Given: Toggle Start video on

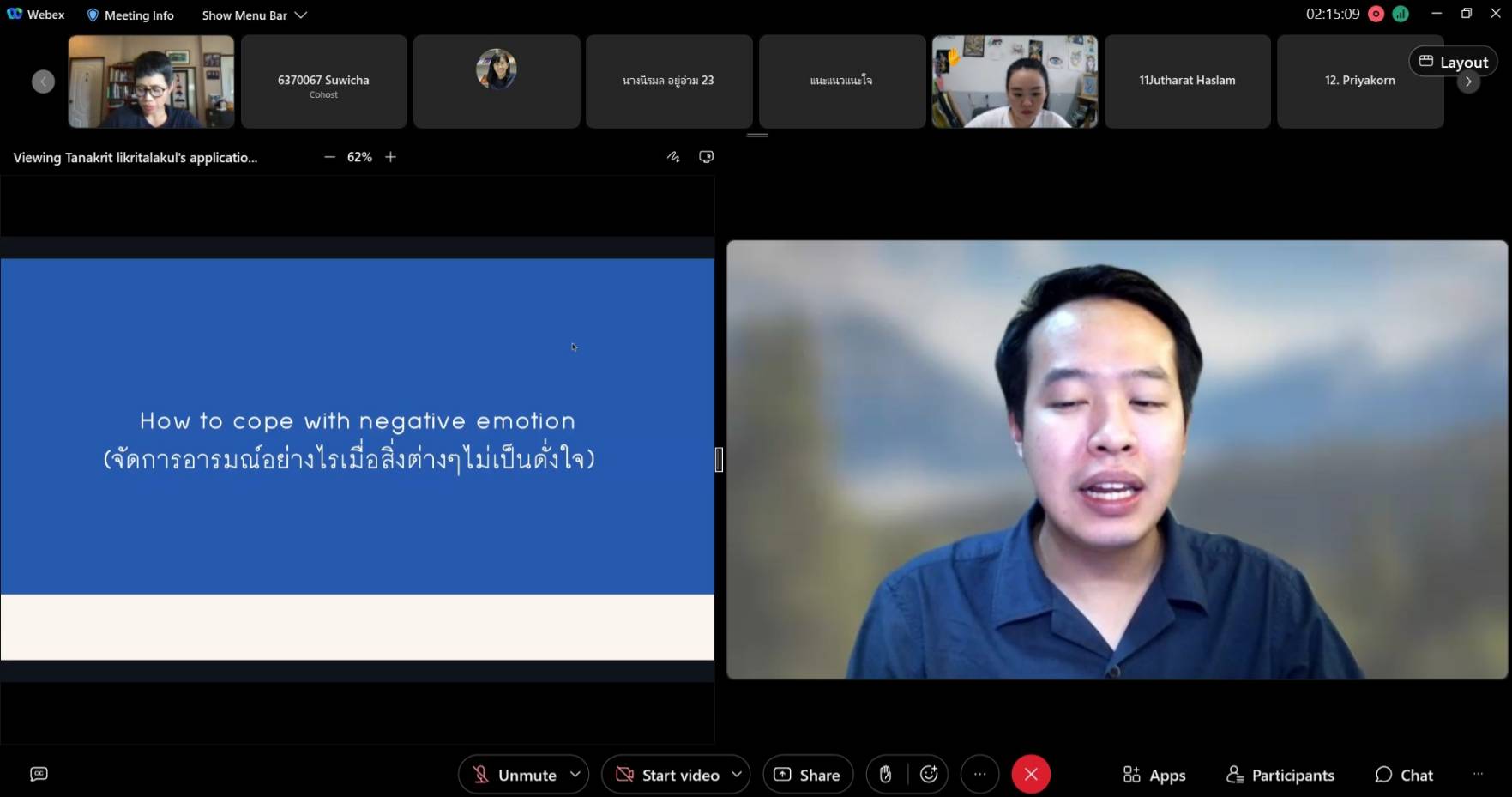Looking at the screenshot, I should click(x=669, y=775).
